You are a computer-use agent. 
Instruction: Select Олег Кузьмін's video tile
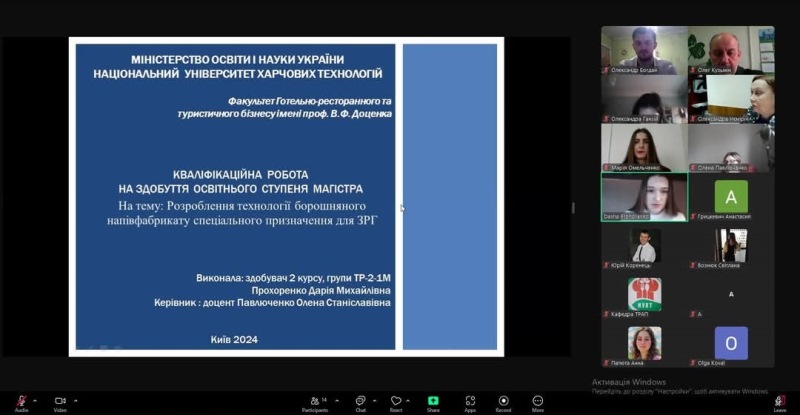(x=731, y=50)
